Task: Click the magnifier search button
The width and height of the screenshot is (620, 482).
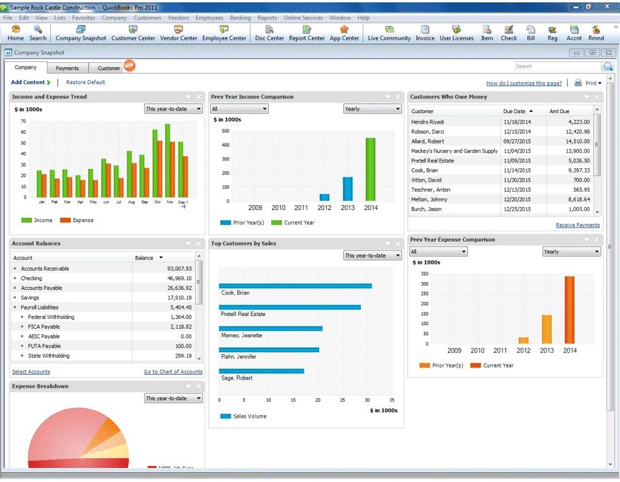Action: tap(608, 66)
